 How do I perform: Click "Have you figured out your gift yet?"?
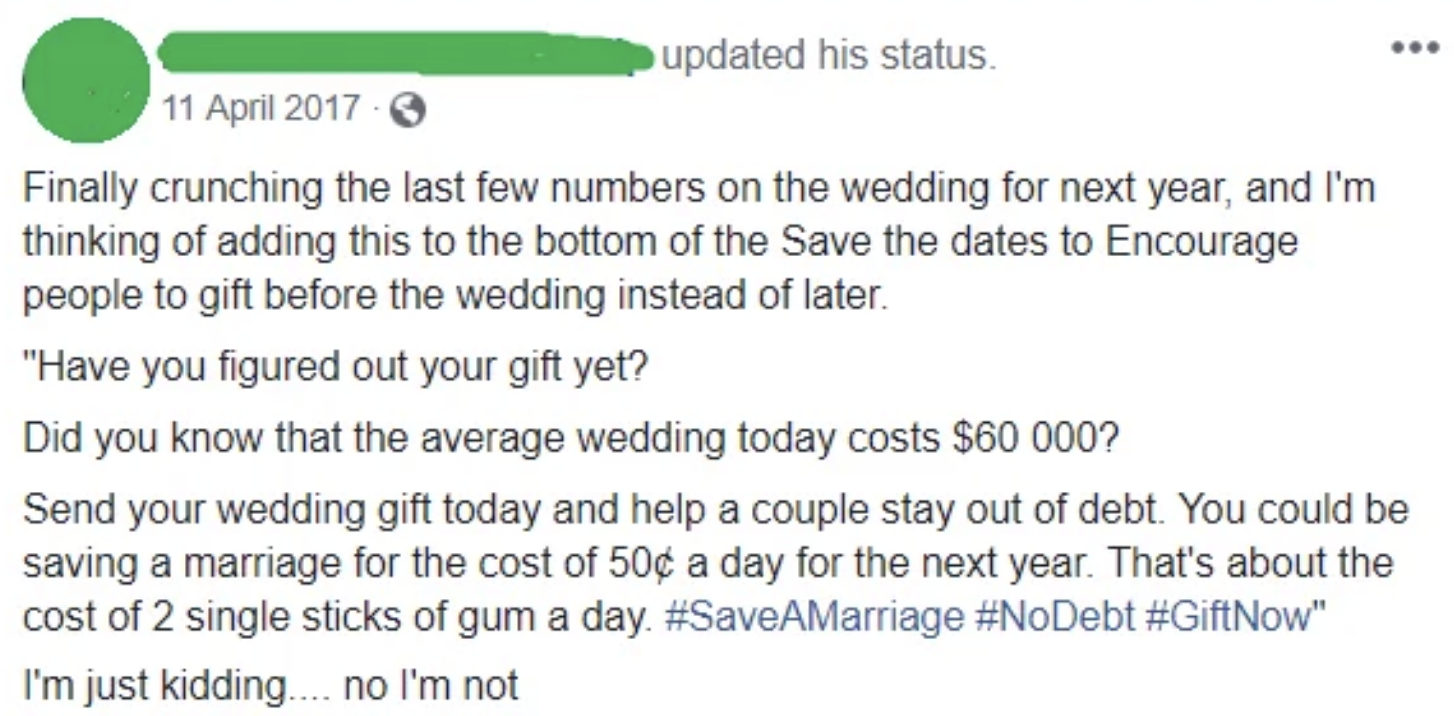click(x=336, y=366)
